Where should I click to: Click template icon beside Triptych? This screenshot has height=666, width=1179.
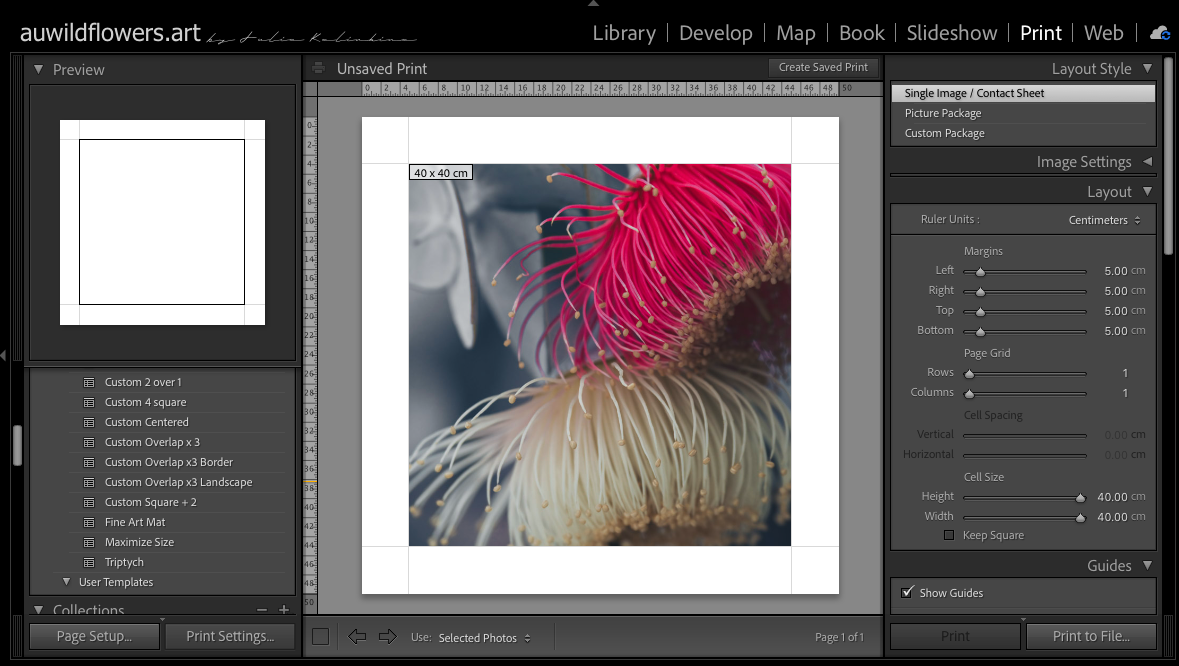pyautogui.click(x=89, y=562)
